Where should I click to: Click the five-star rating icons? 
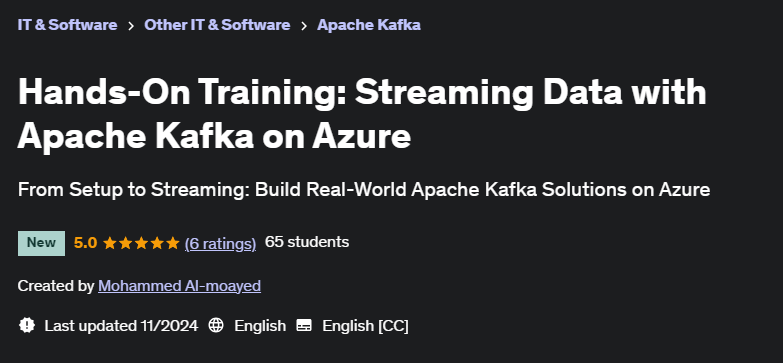pos(141,243)
